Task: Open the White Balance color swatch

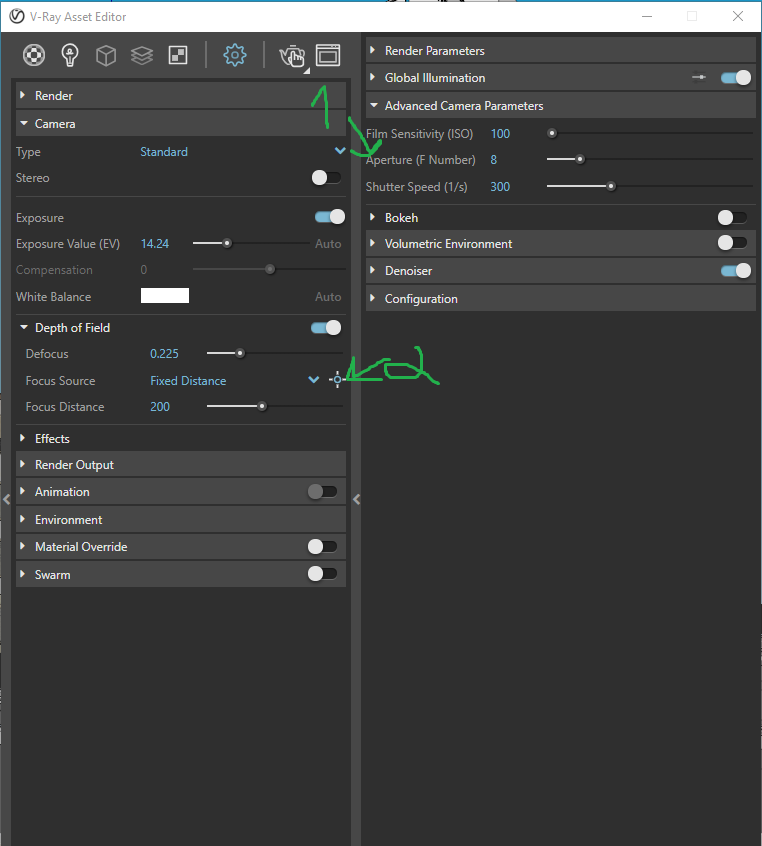Action: point(165,296)
